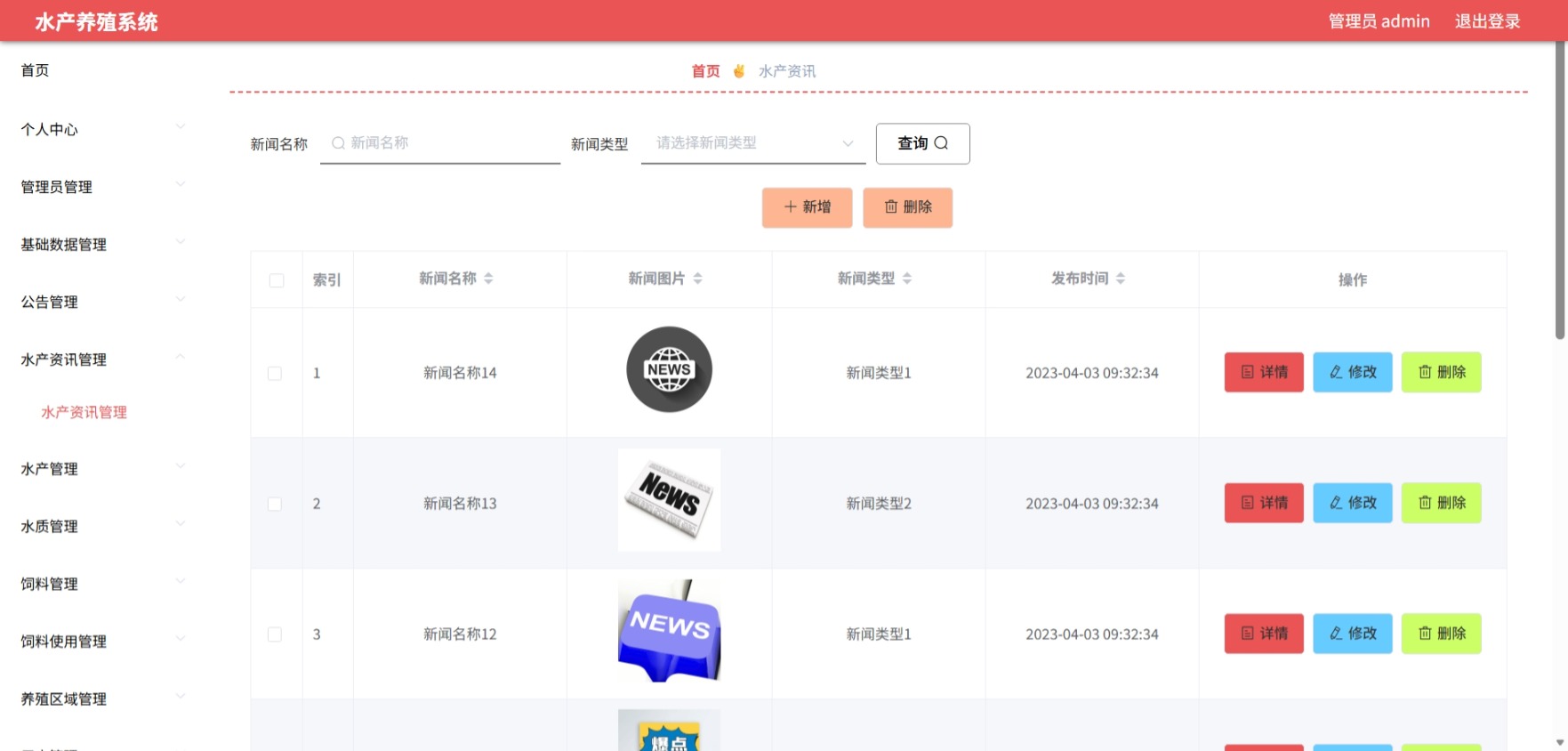View 详情 for 新闻名称12
1568x751 pixels.
pyautogui.click(x=1264, y=634)
